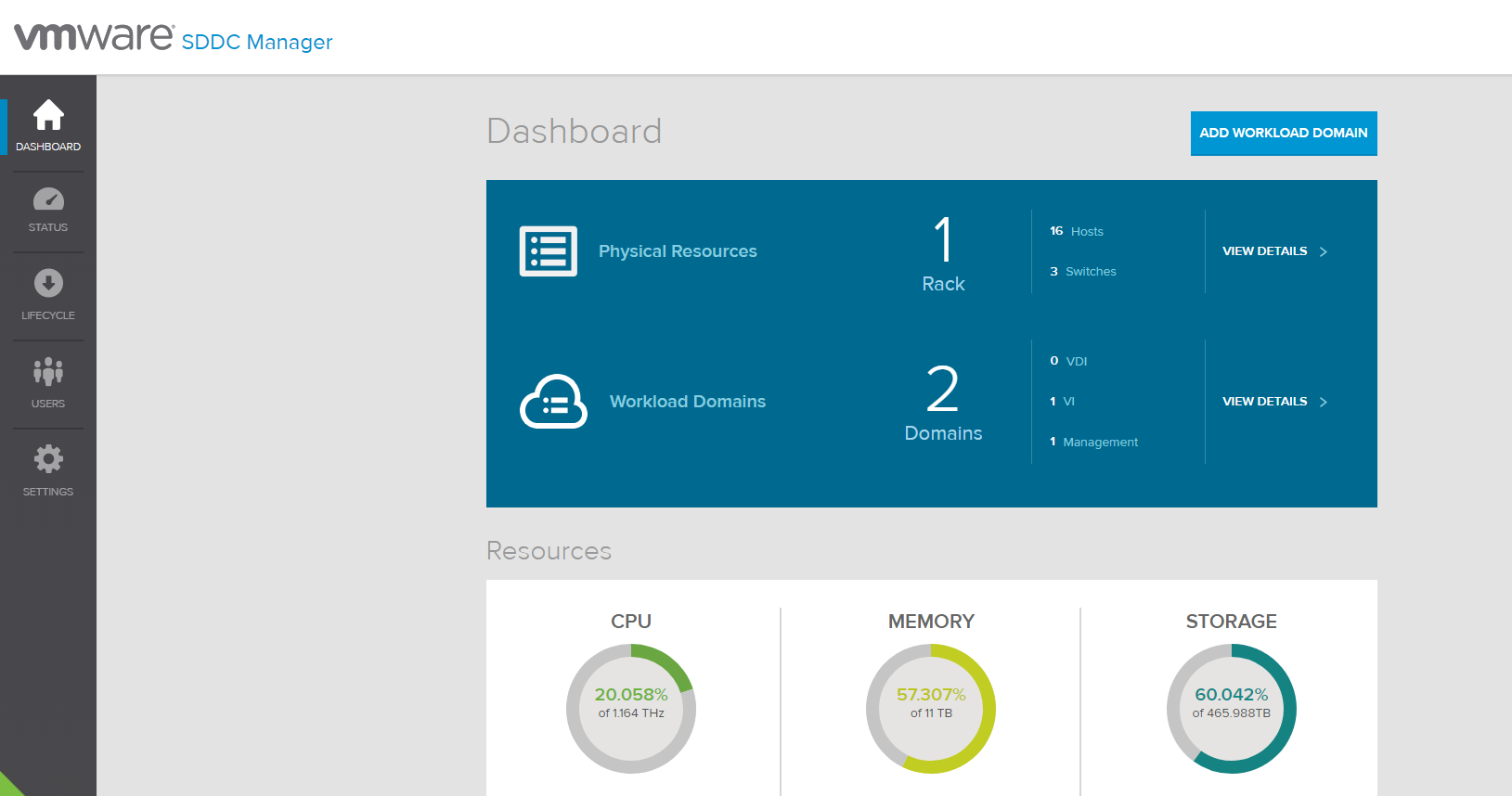Click the Memory usage donut chart

click(931, 709)
